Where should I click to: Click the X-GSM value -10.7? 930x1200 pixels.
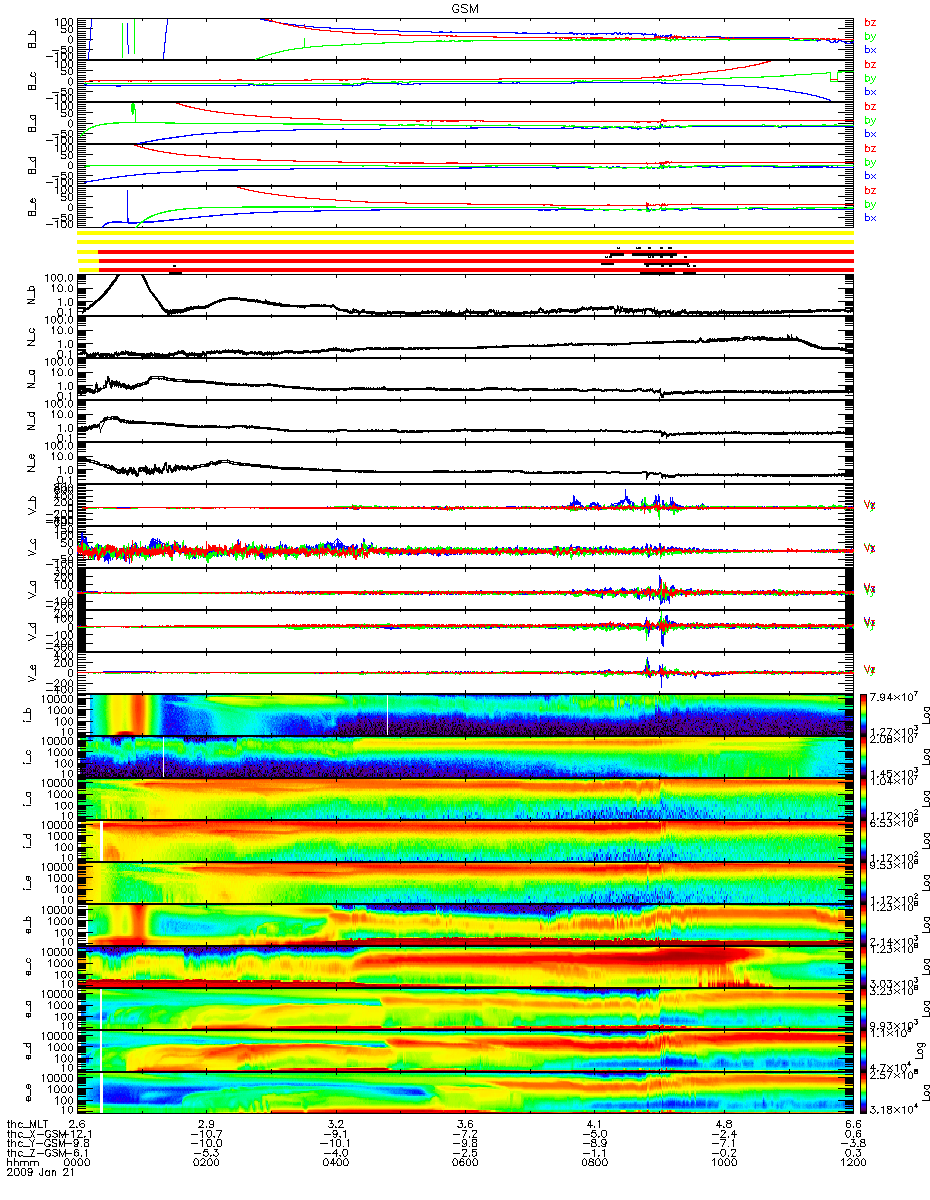tap(205, 1135)
